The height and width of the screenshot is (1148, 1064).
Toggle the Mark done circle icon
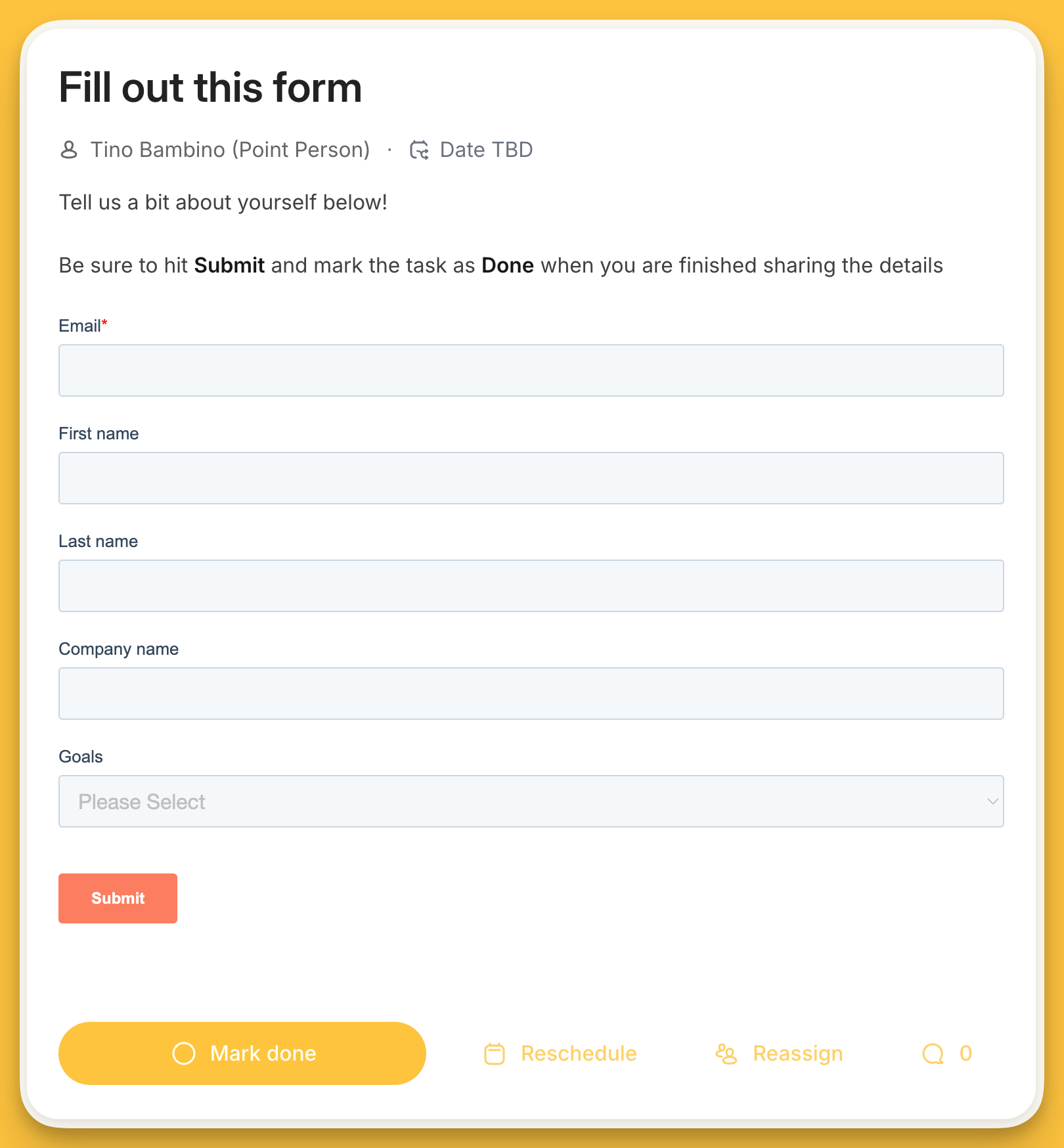point(184,1053)
